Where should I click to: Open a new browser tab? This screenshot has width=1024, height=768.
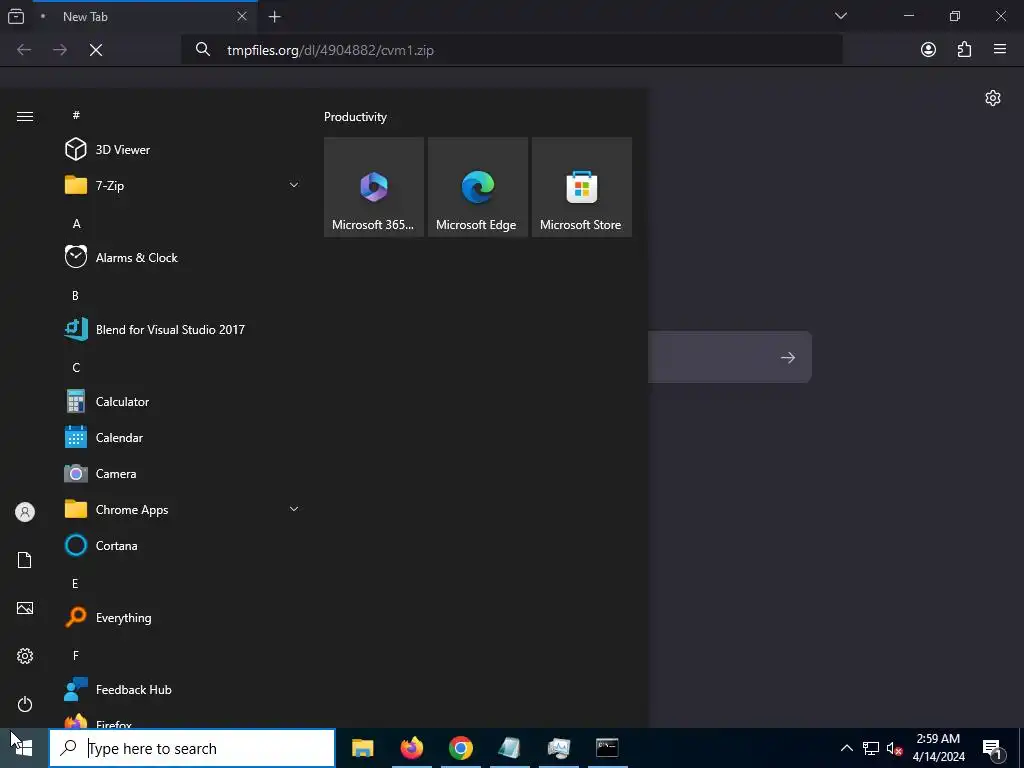click(x=275, y=16)
